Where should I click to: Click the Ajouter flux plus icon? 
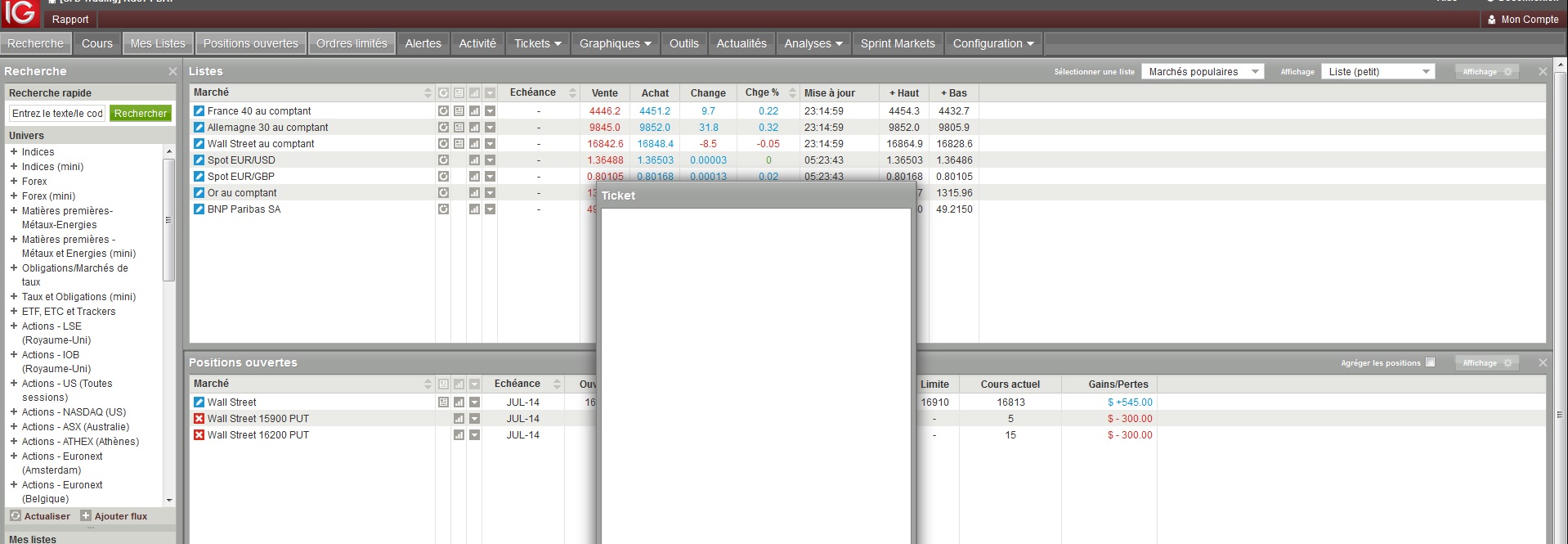pyautogui.click(x=85, y=516)
